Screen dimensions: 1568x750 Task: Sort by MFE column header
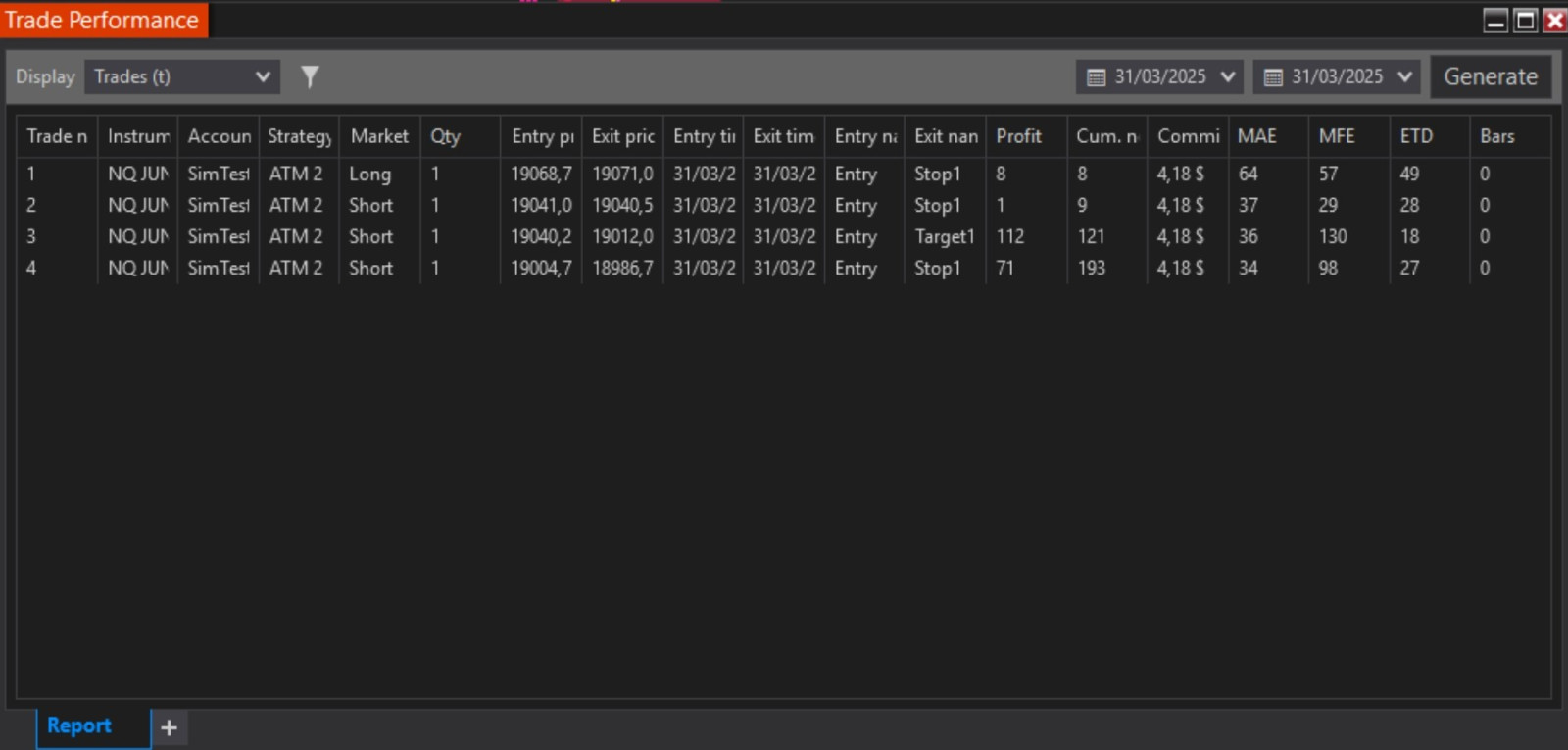point(1348,136)
